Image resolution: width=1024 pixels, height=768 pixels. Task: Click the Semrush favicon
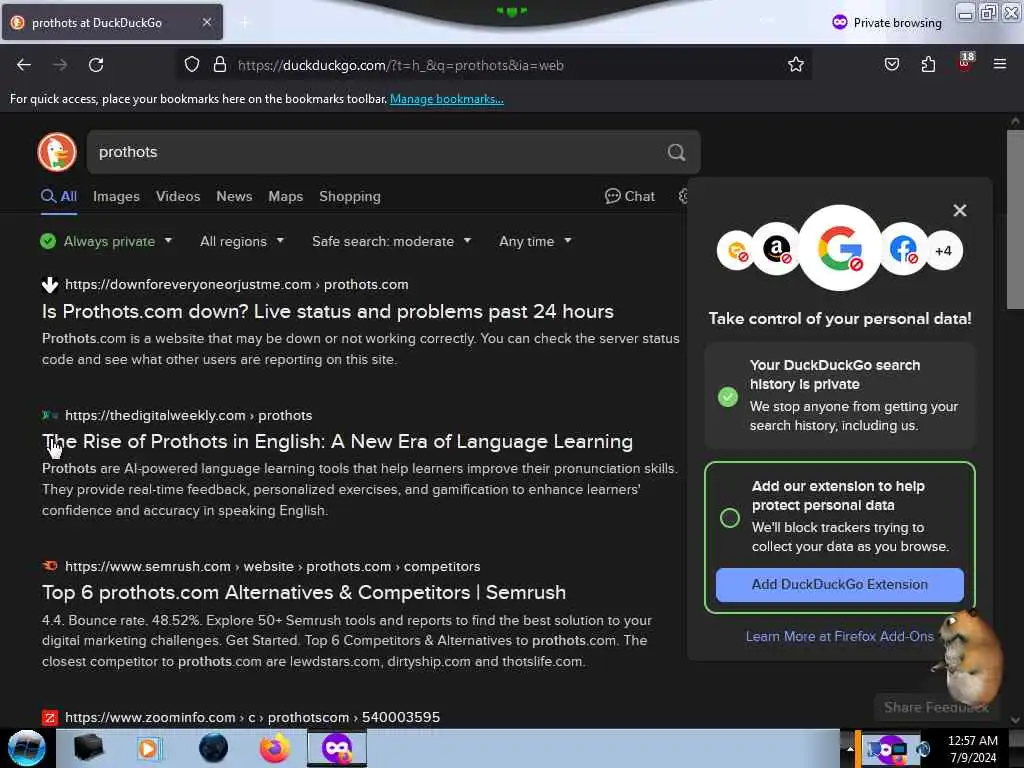50,566
